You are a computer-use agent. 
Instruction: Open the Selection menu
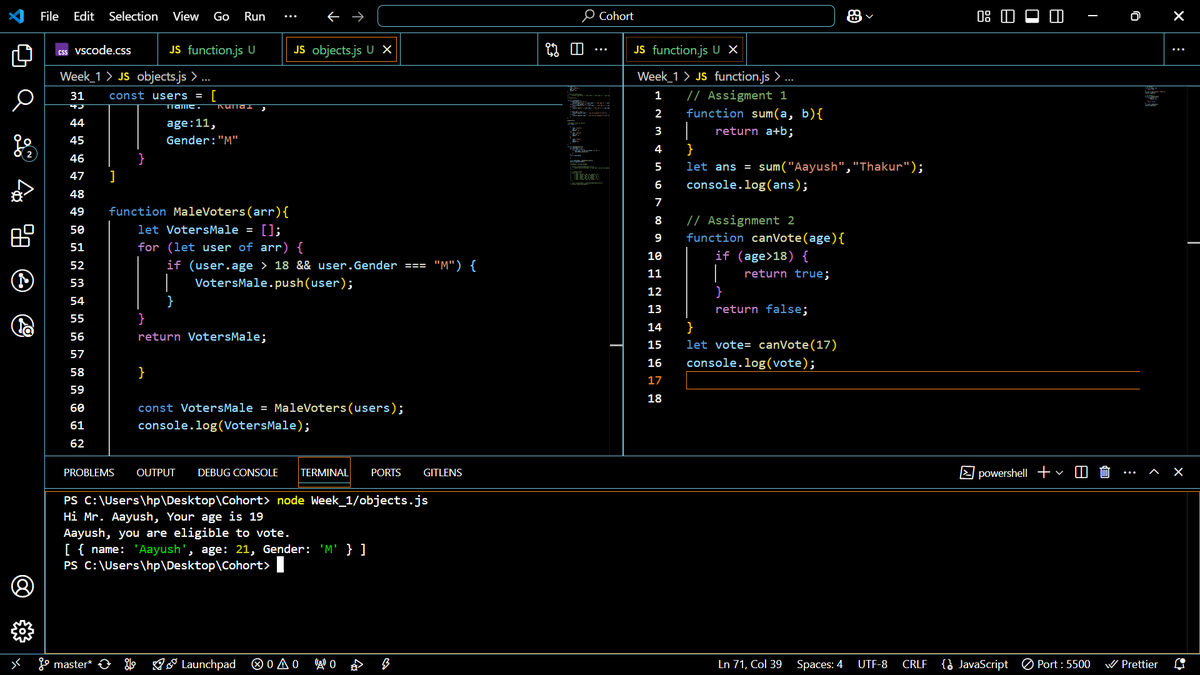tap(133, 16)
